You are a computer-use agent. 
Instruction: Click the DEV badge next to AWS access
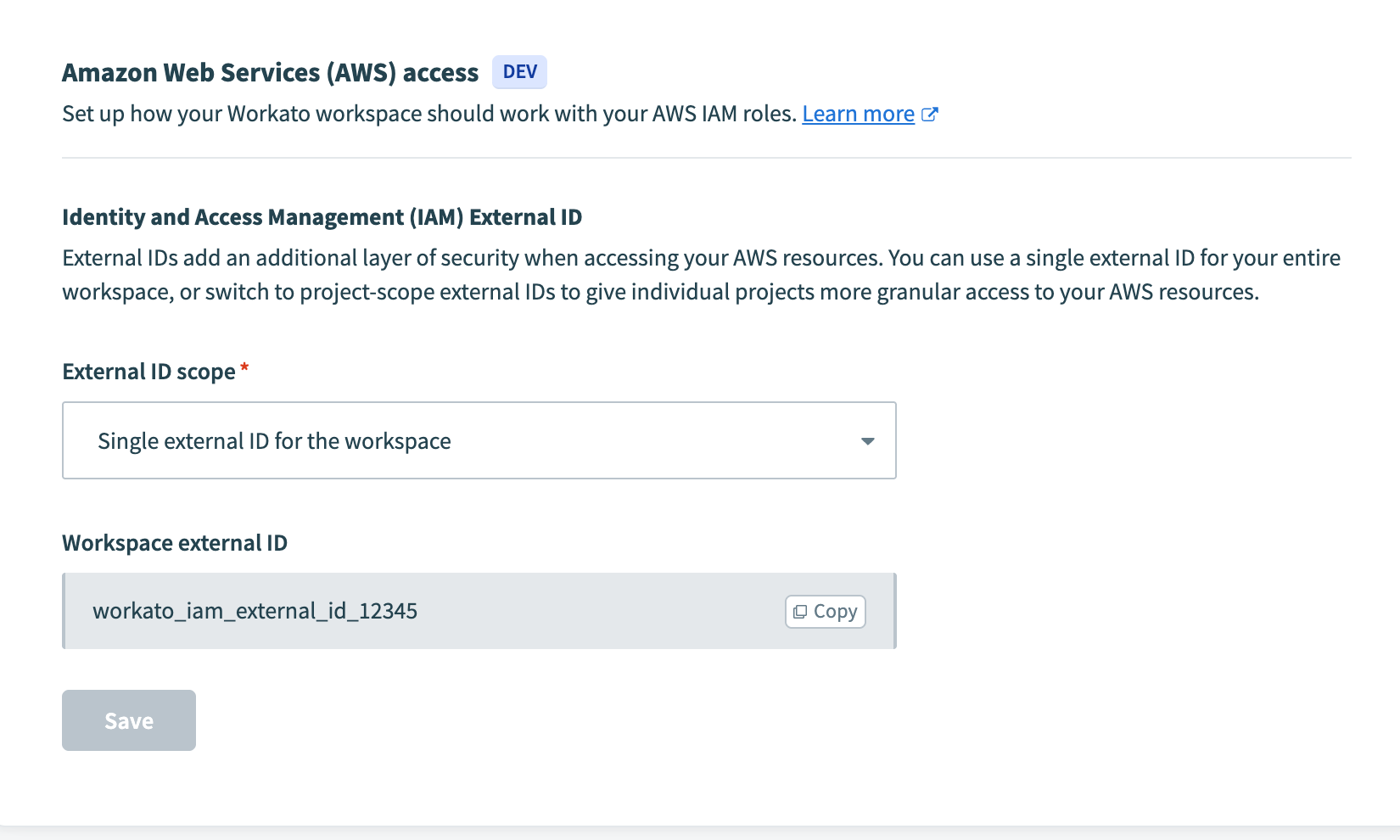(519, 72)
